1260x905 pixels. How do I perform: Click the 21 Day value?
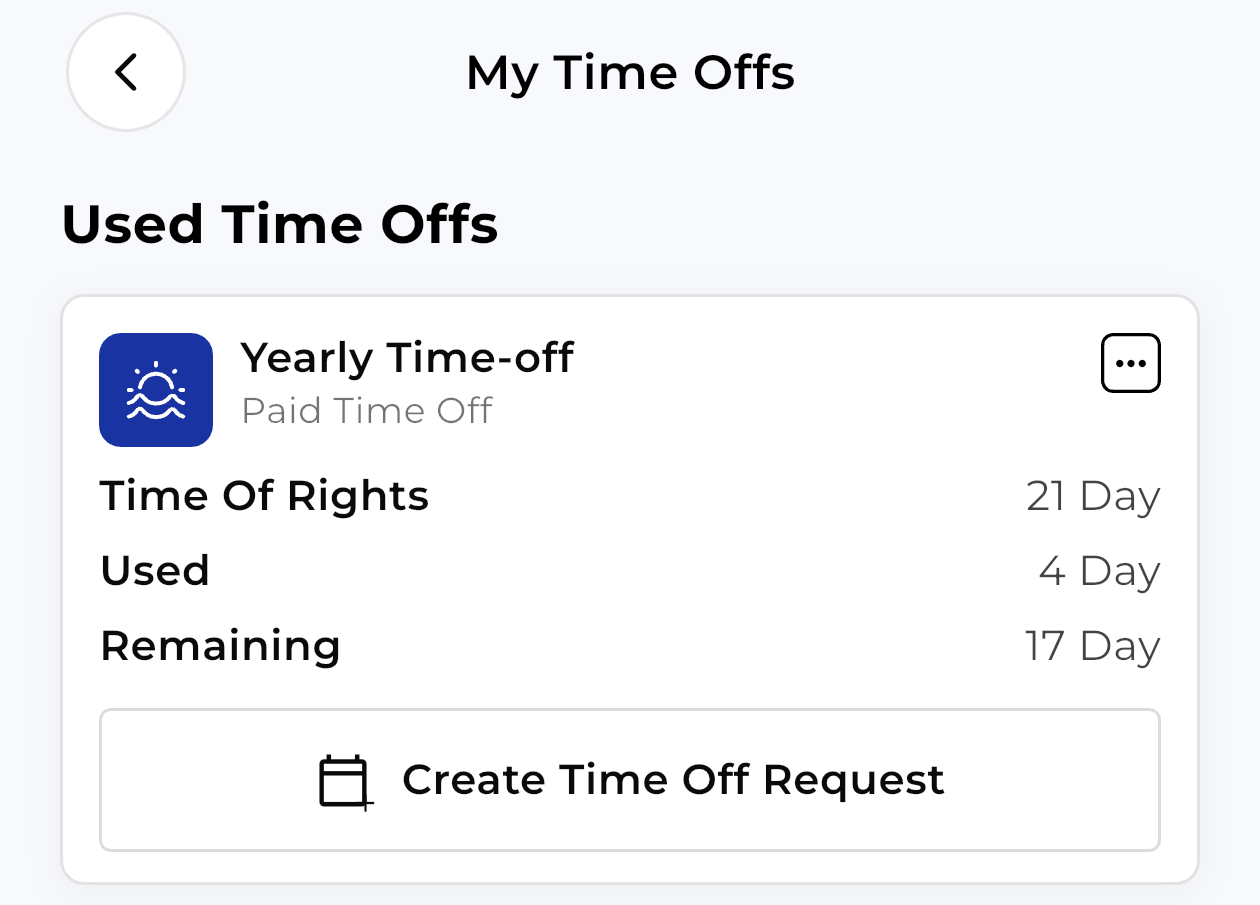(1093, 497)
